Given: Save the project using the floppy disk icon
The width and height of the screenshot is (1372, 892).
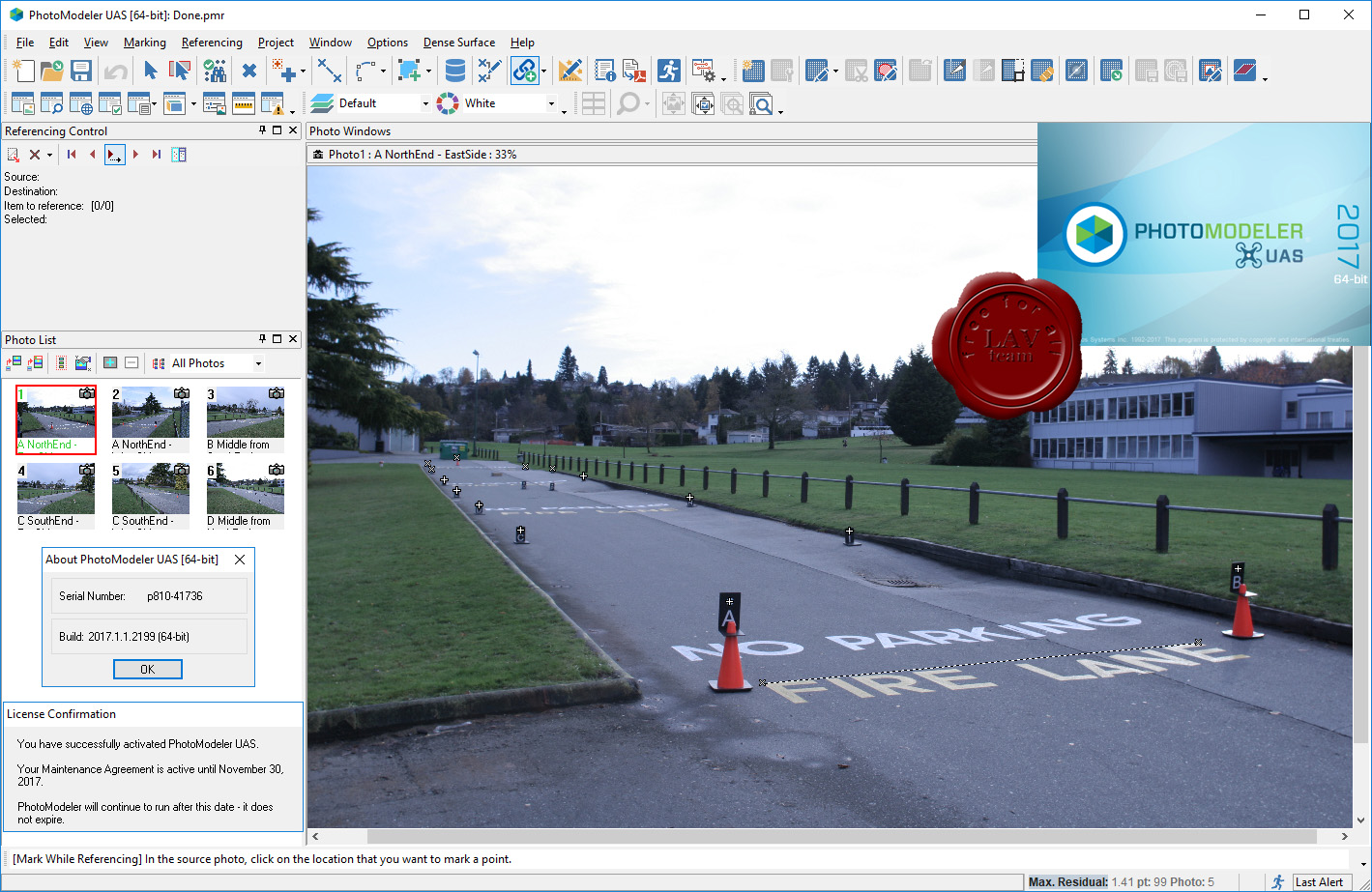Looking at the screenshot, I should (80, 71).
